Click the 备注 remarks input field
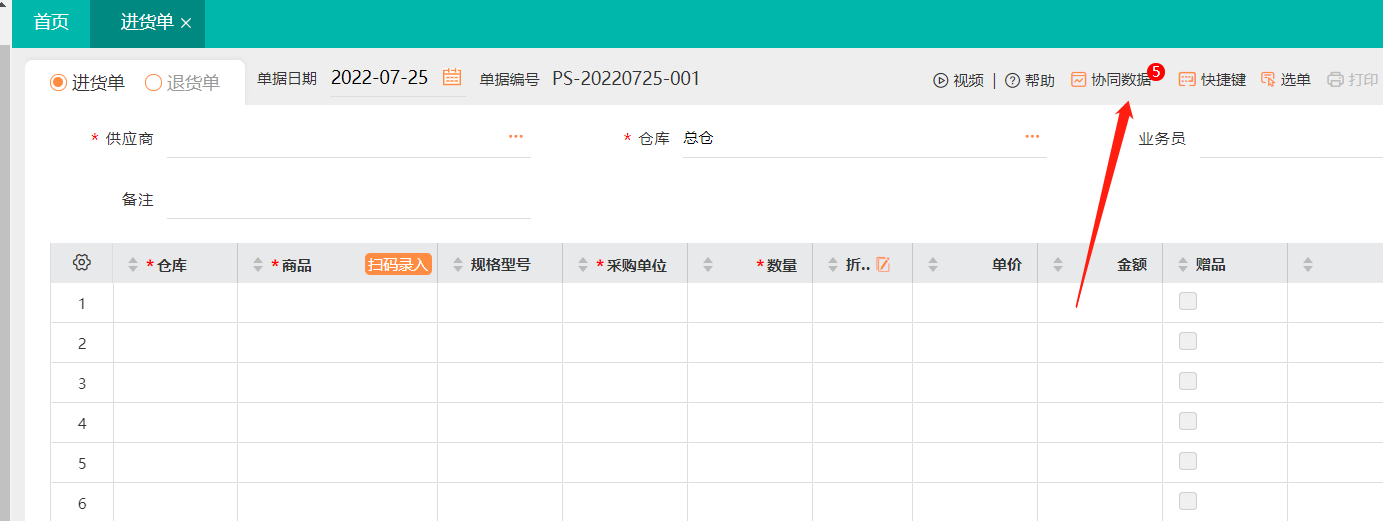The image size is (1383, 521). pyautogui.click(x=348, y=200)
